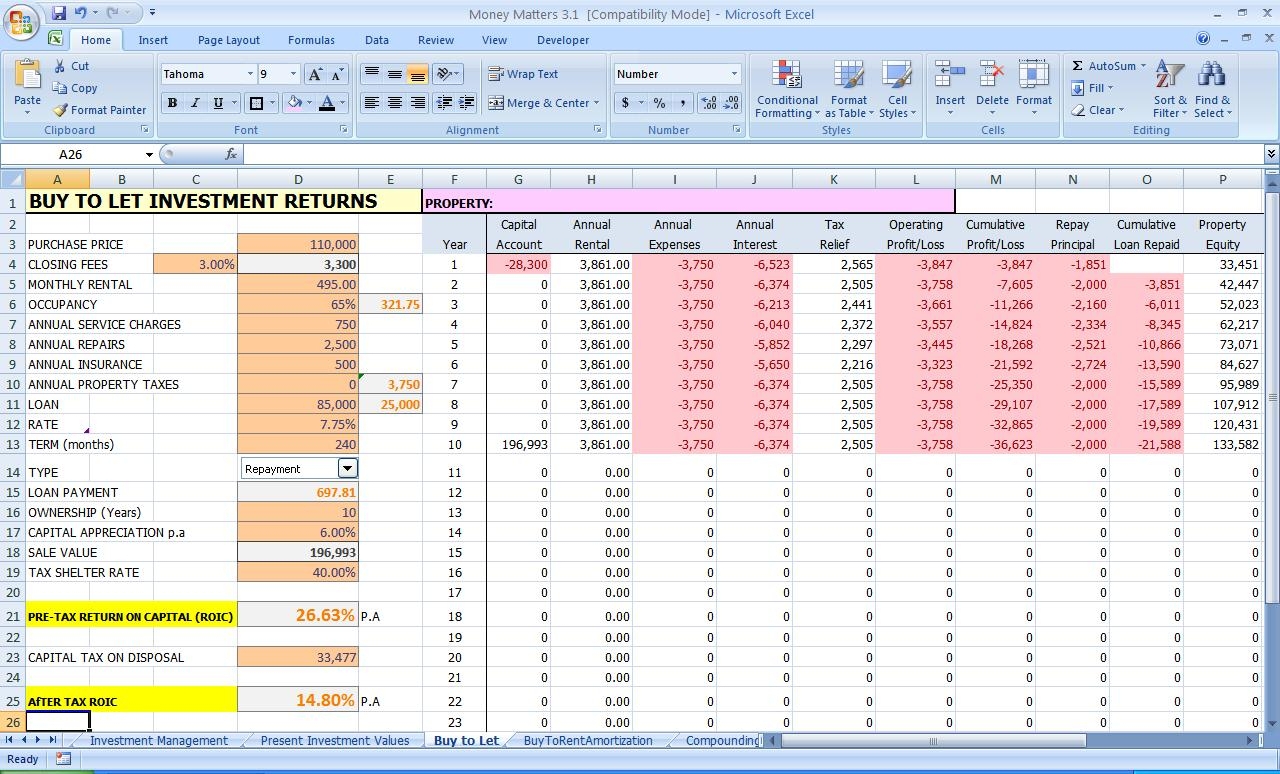Viewport: 1280px width, 774px height.
Task: Open the Tahoma font dropdown
Action: coord(251,73)
